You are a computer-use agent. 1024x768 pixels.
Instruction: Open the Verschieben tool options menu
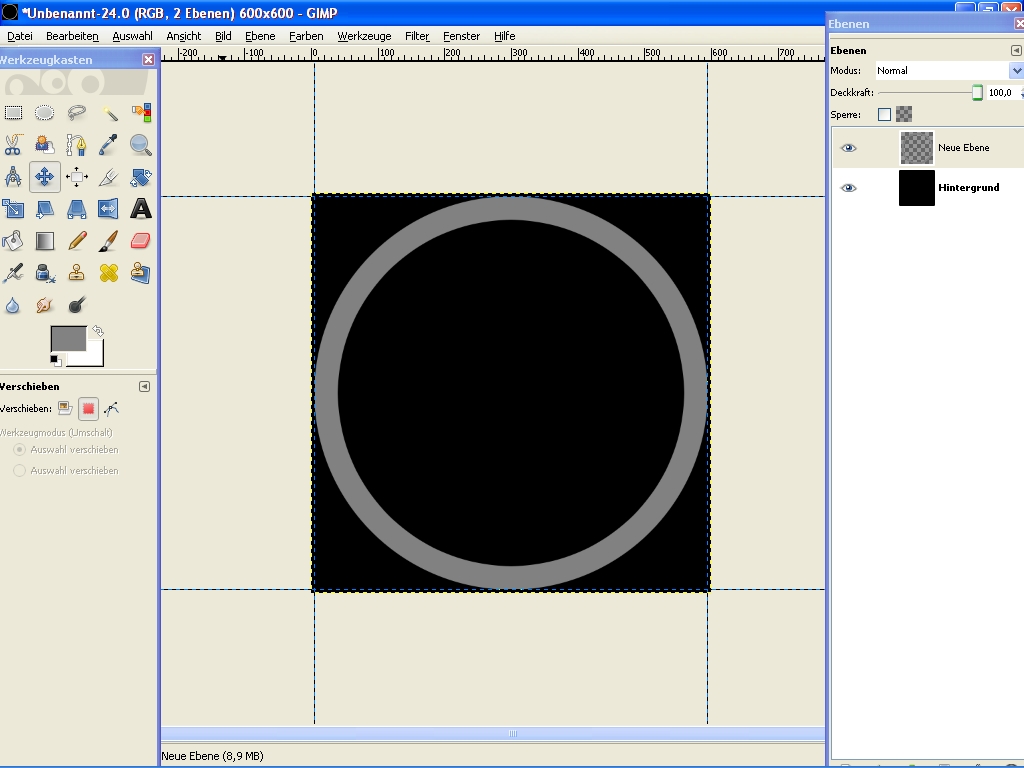tap(144, 387)
